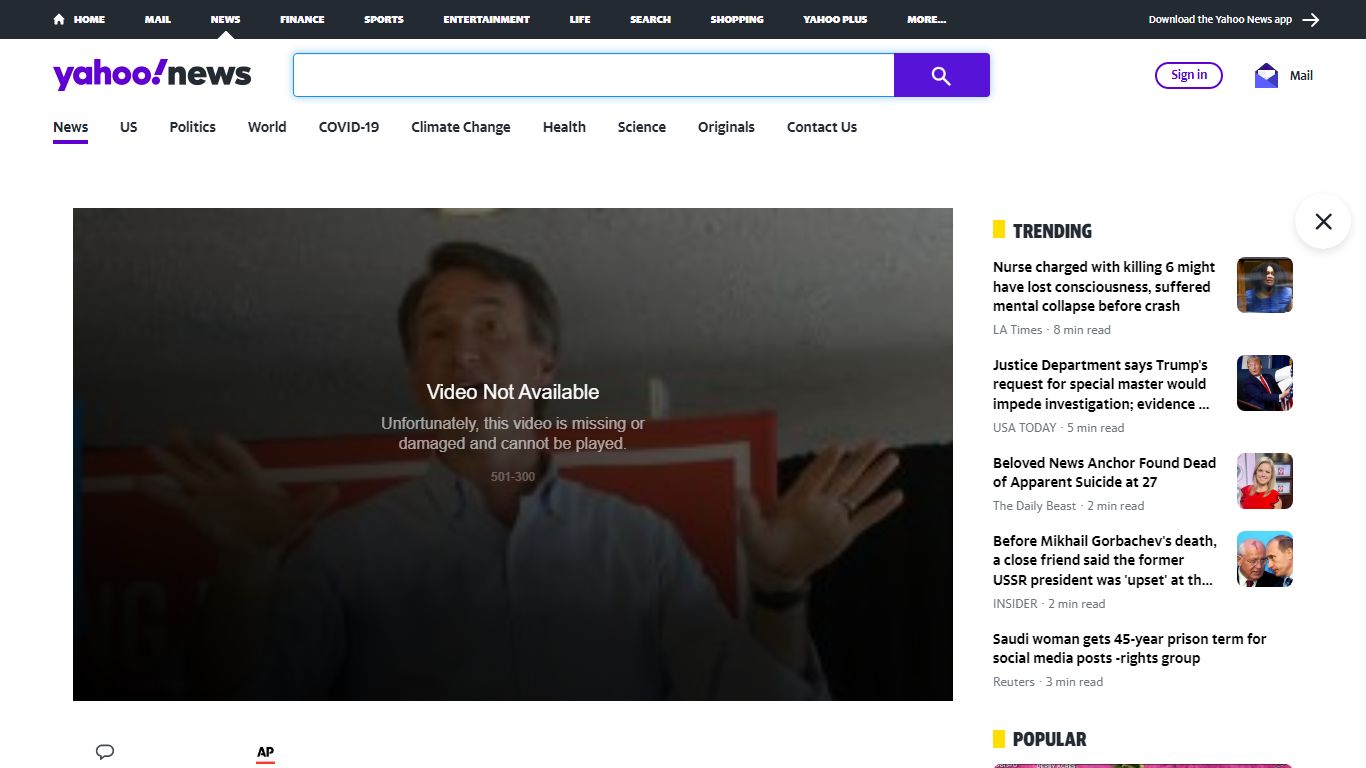Focus the Yahoo search text field

594,75
